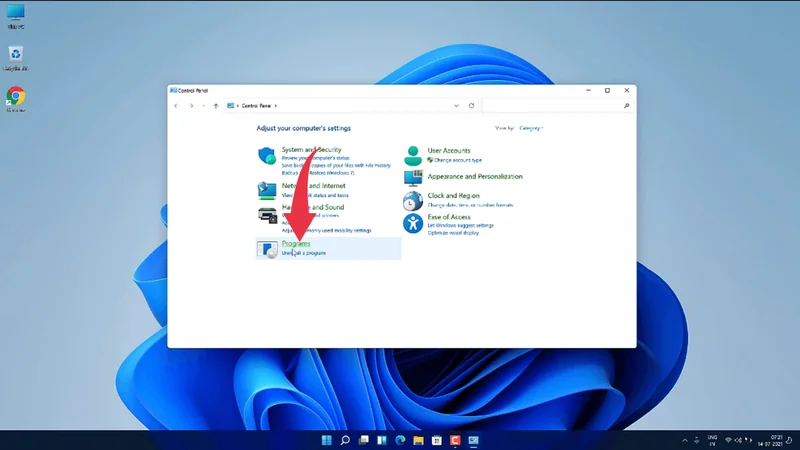
Task: Click the Recycle Bin desktop icon
Action: [16, 54]
